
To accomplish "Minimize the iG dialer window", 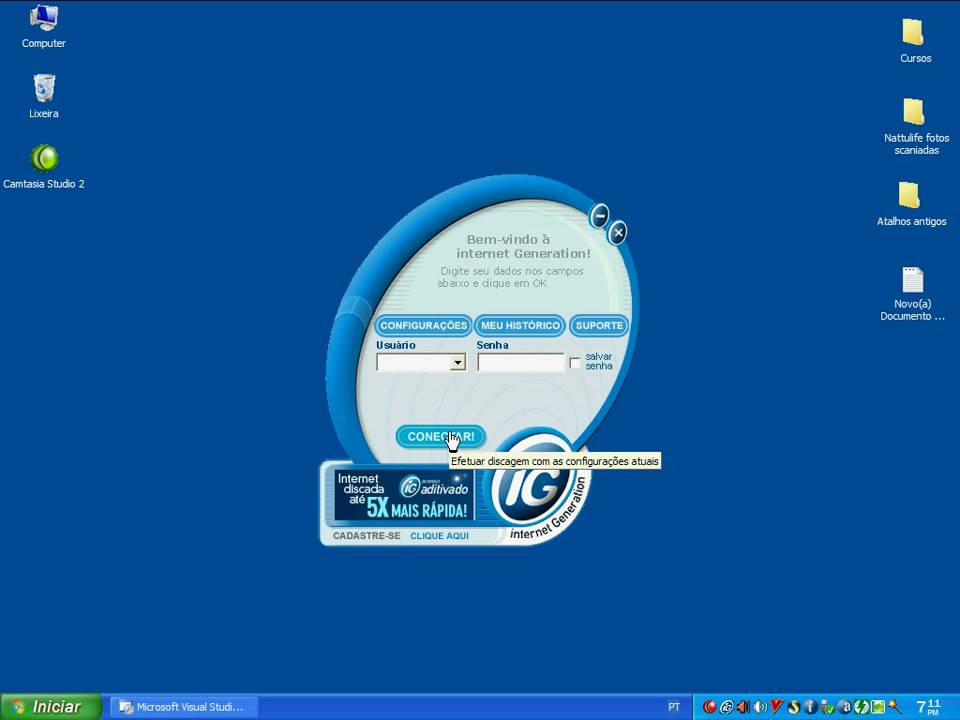I will pyautogui.click(x=599, y=216).
